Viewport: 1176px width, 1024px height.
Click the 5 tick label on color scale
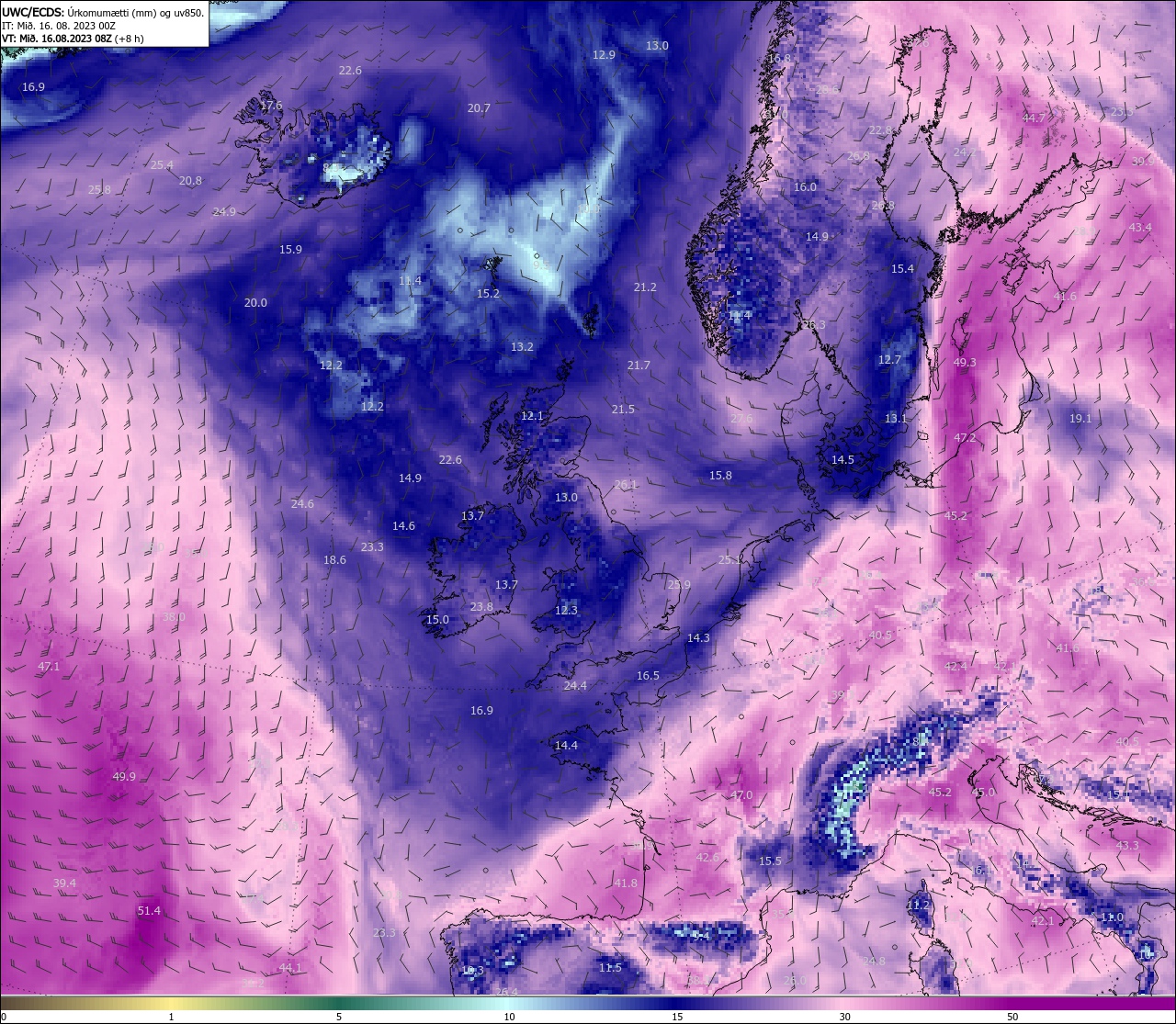[339, 1017]
